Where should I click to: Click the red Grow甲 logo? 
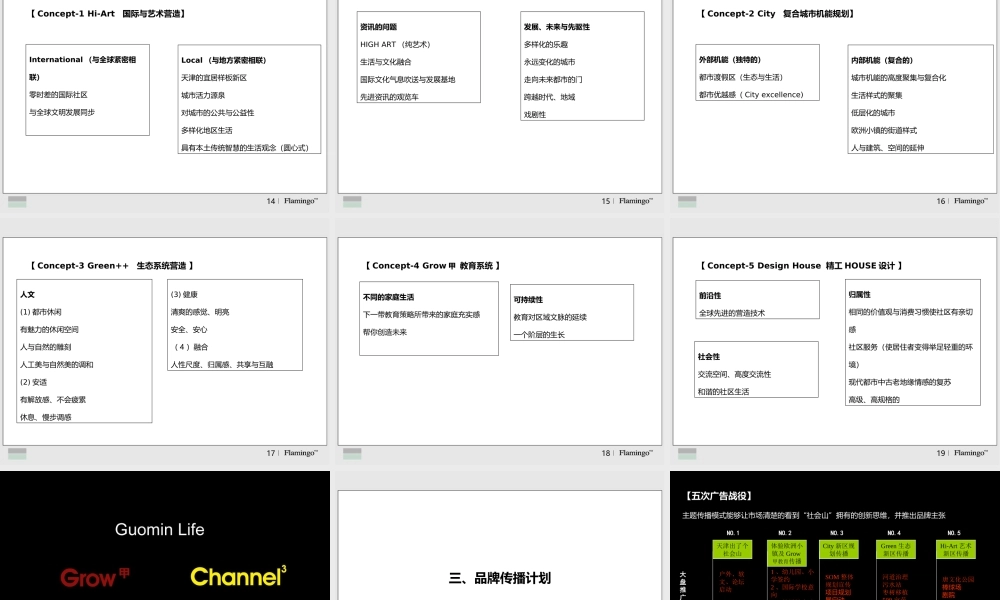coord(93,576)
